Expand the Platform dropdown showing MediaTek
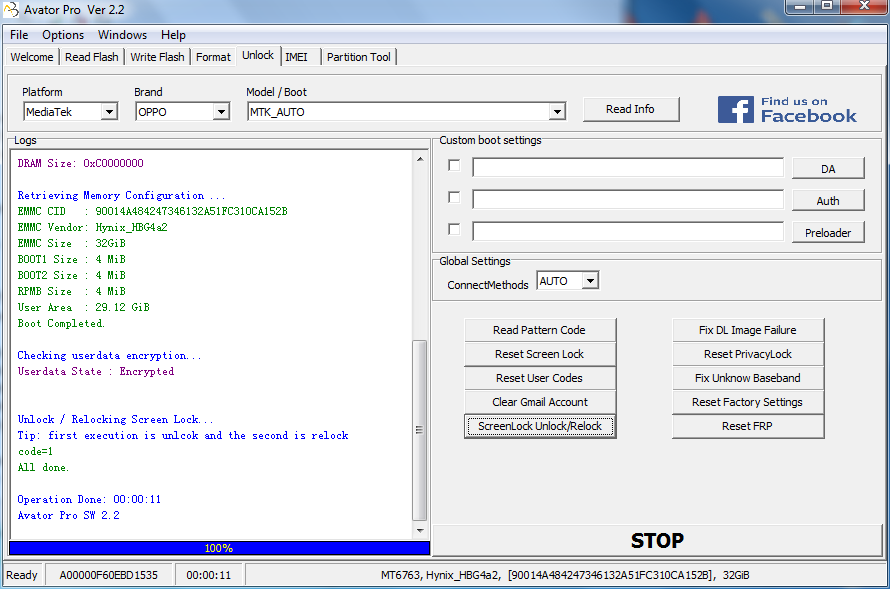 point(110,112)
